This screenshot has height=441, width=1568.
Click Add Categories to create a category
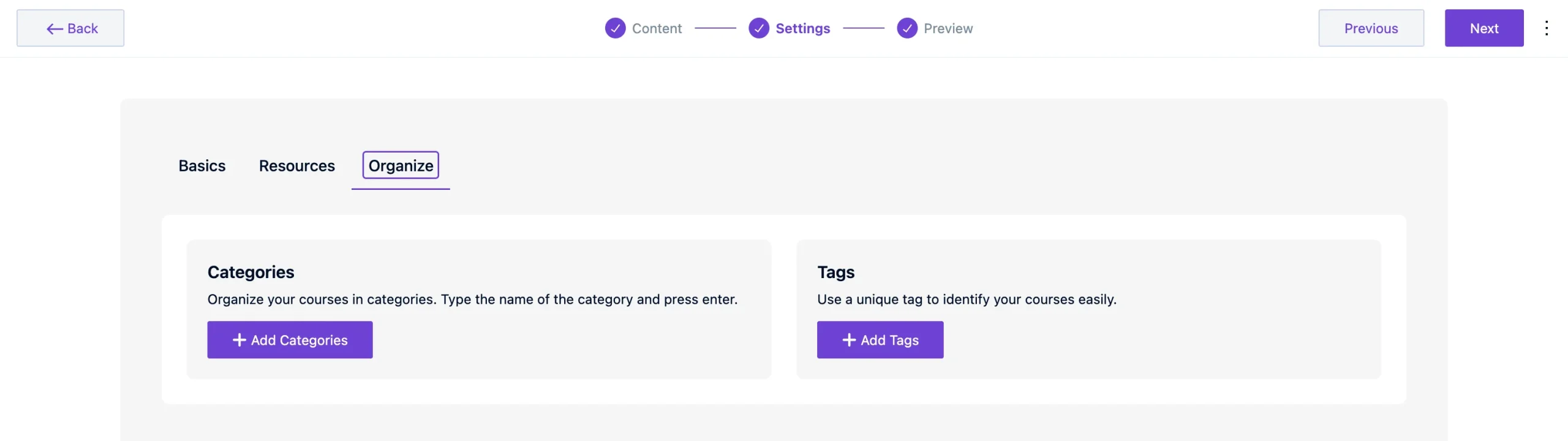click(290, 339)
